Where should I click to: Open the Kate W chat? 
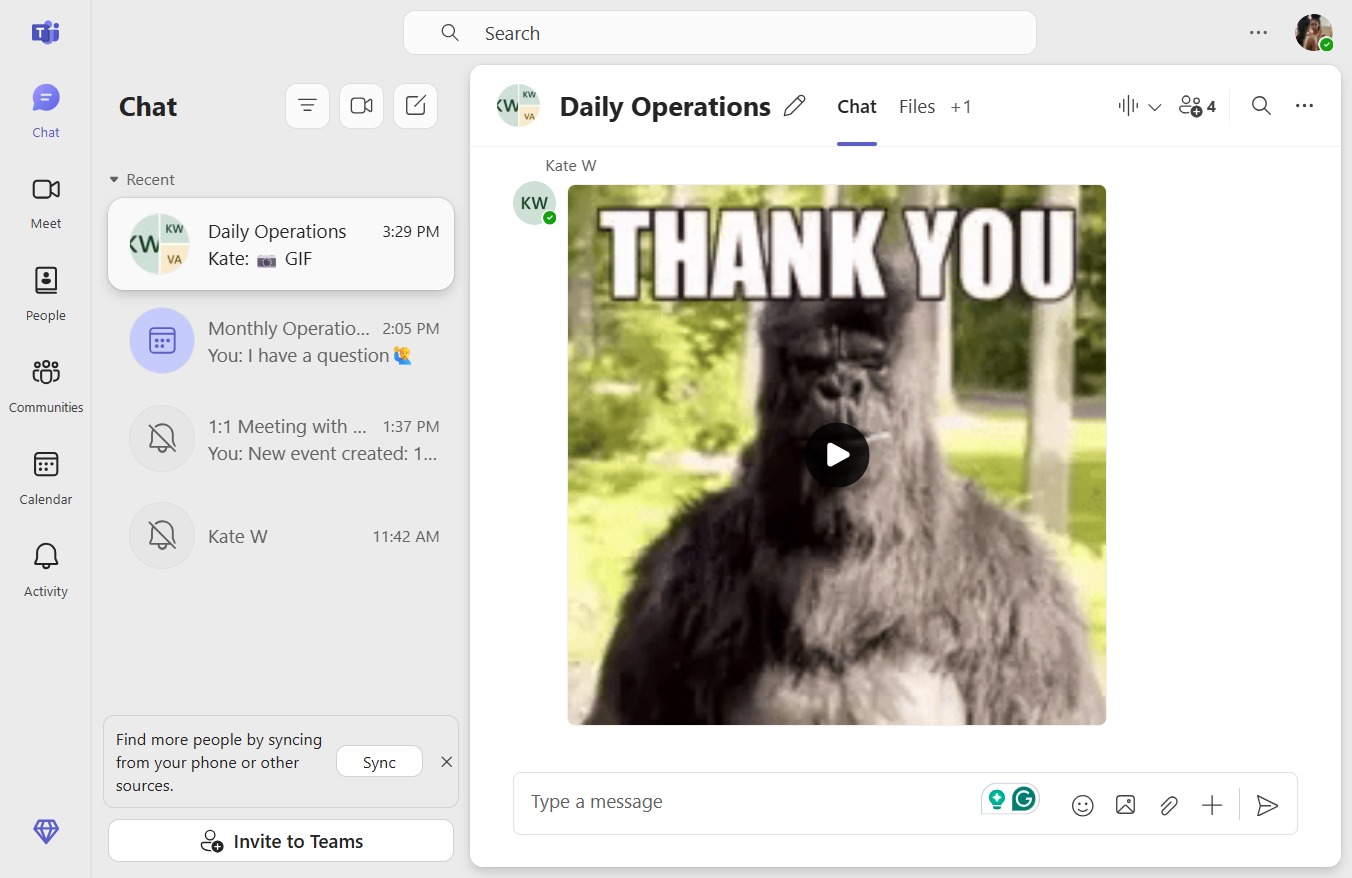tap(281, 536)
